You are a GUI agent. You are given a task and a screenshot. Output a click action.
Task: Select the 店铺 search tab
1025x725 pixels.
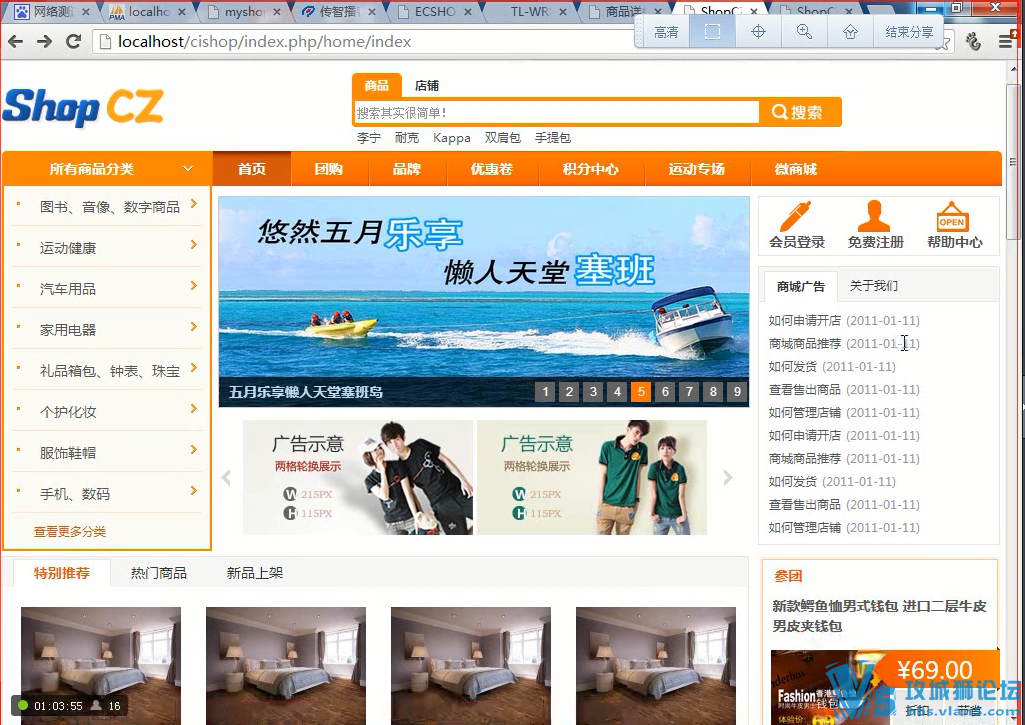click(427, 86)
